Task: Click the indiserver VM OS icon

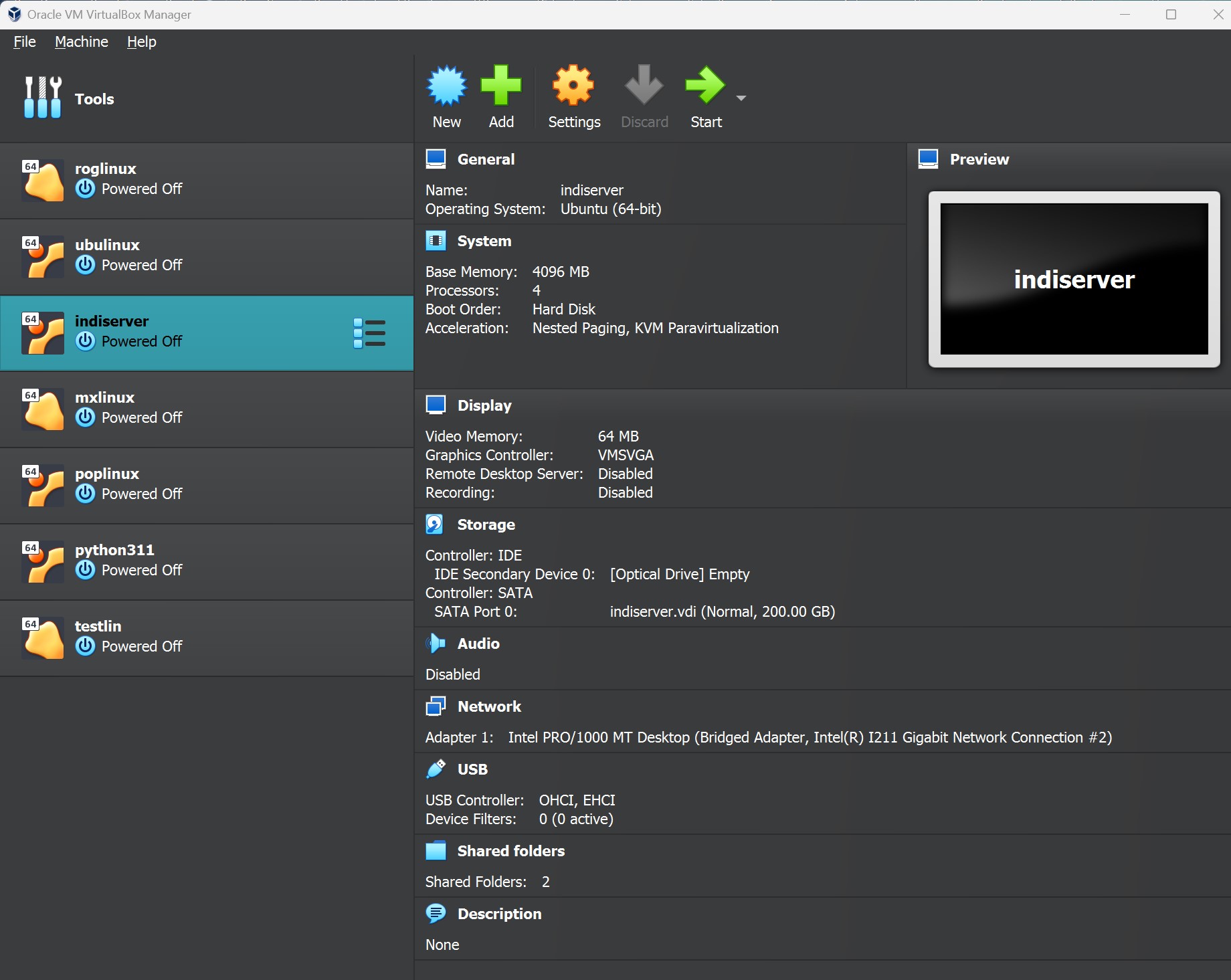Action: tap(43, 332)
